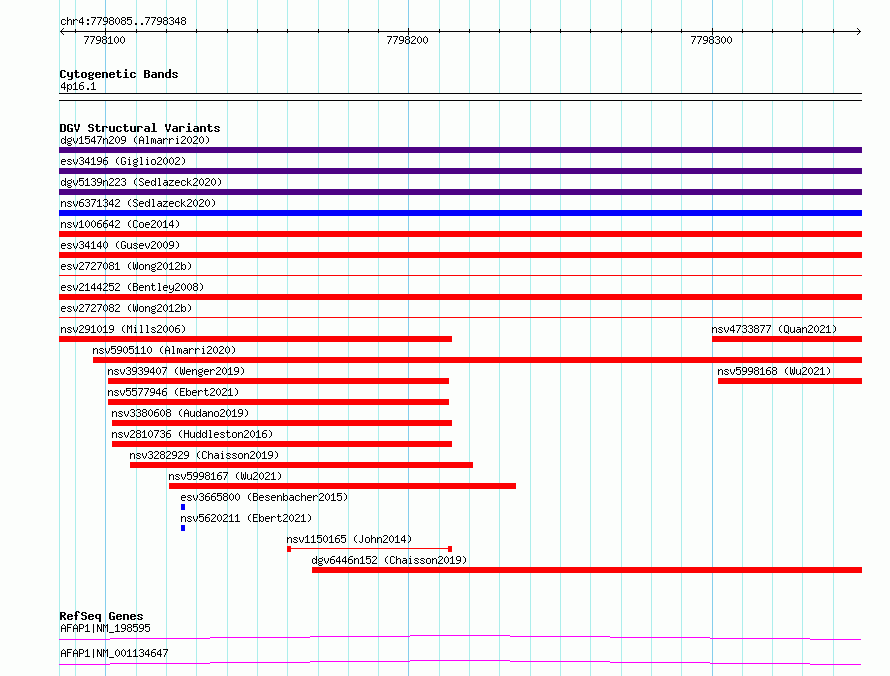Click esv3665800 (Besenbacher2015) variant label
This screenshot has height=676, width=890.
coord(264,497)
